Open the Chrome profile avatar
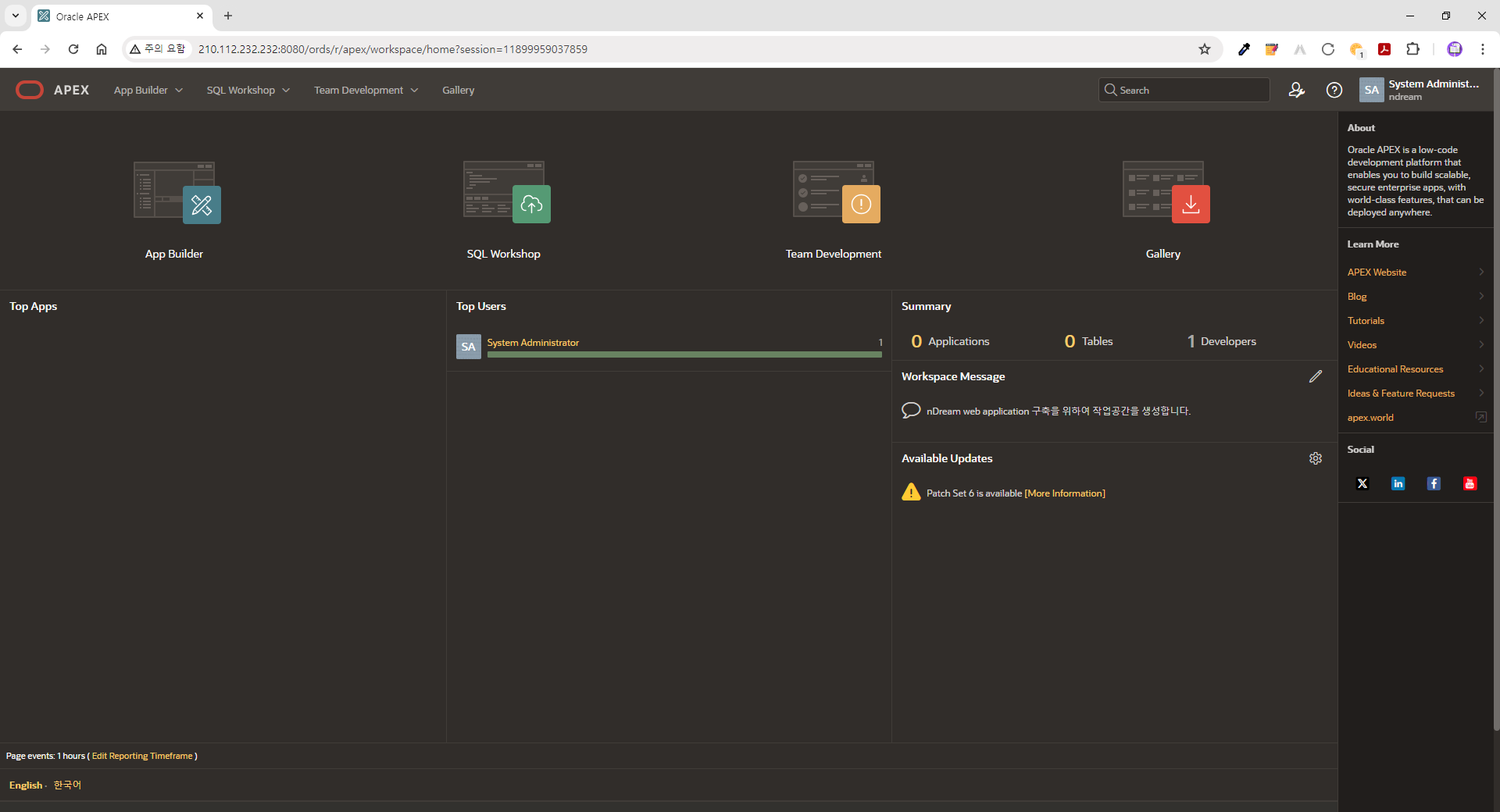 click(x=1455, y=49)
